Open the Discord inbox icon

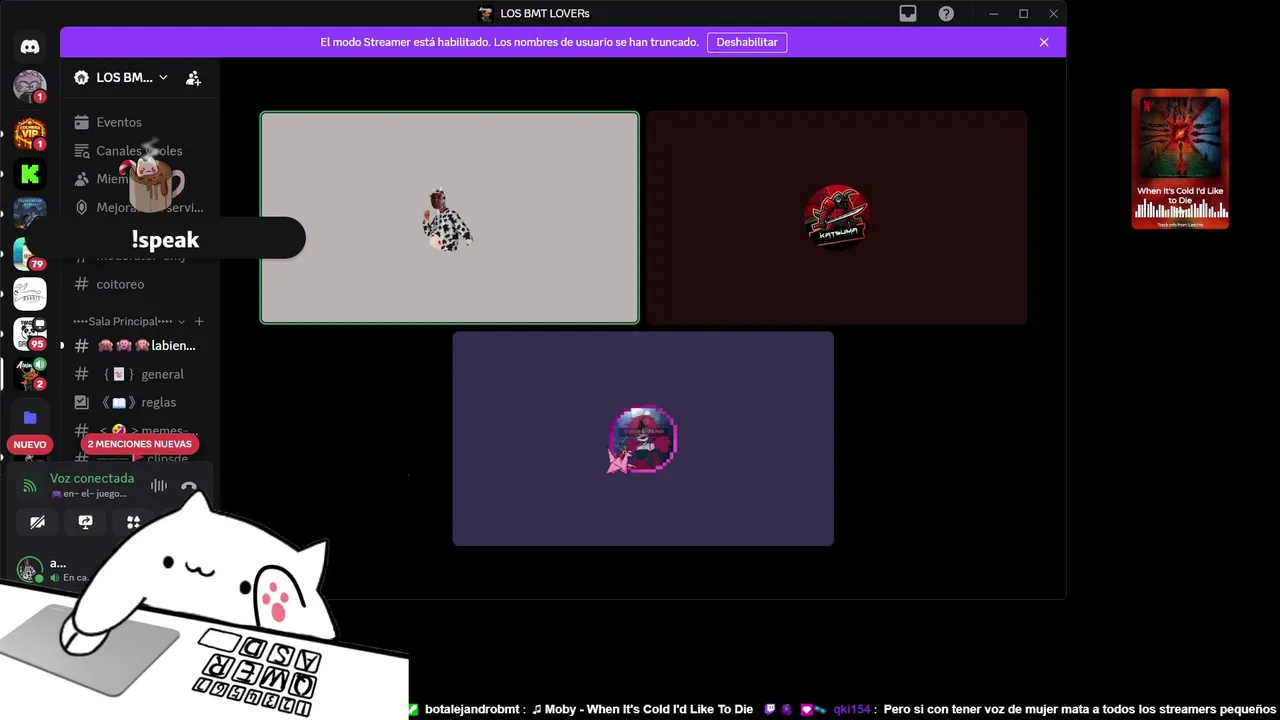908,14
